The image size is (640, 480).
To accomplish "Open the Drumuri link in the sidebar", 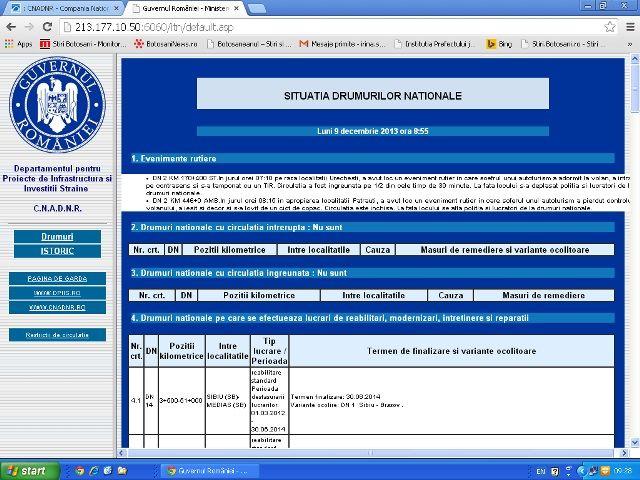I will click(x=57, y=236).
